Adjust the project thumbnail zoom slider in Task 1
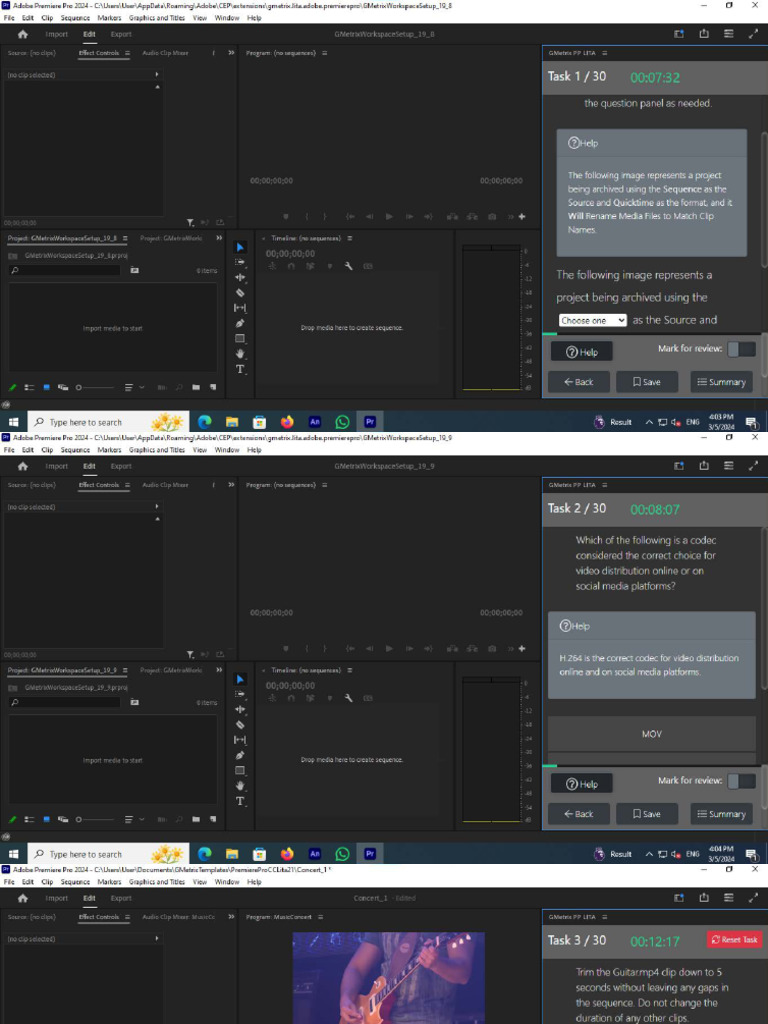768x1024 pixels. click(95, 387)
